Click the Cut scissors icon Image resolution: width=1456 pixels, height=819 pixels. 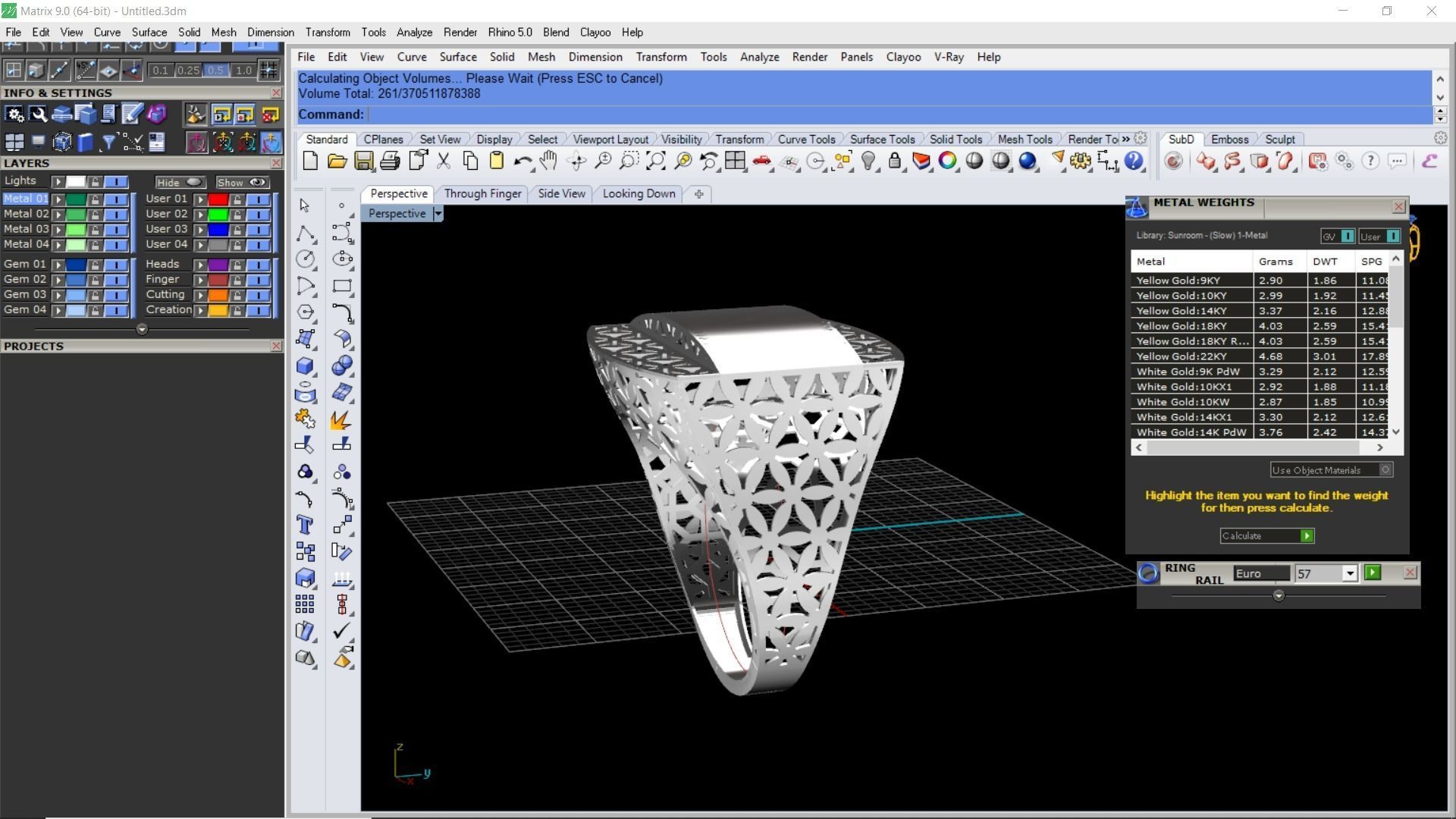444,161
